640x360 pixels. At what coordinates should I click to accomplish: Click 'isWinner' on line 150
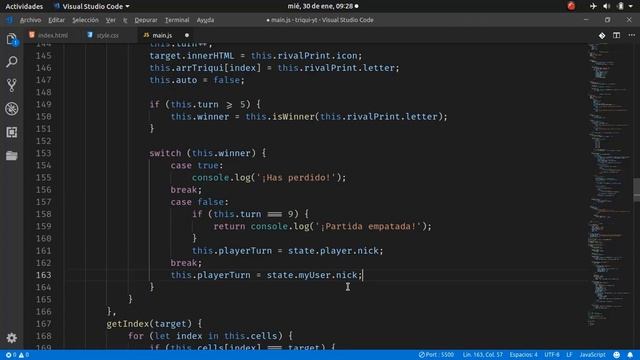293,117
